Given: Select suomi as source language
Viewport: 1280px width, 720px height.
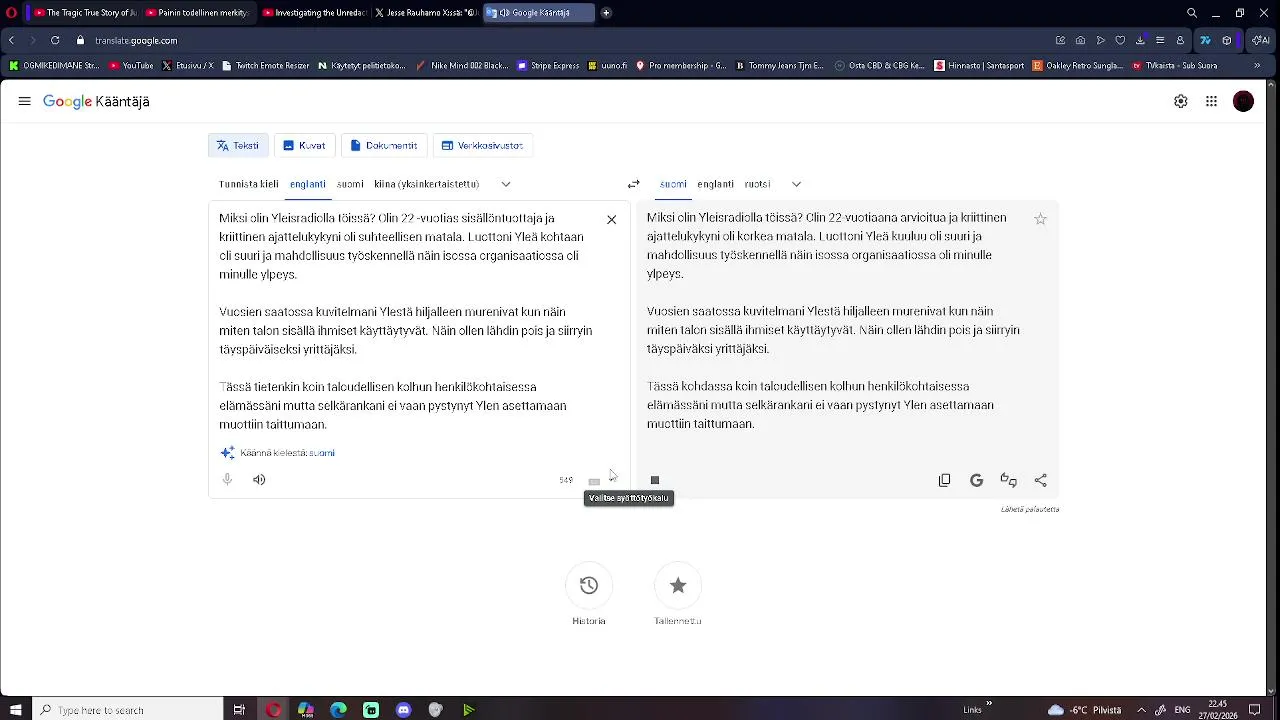Looking at the screenshot, I should pos(350,184).
